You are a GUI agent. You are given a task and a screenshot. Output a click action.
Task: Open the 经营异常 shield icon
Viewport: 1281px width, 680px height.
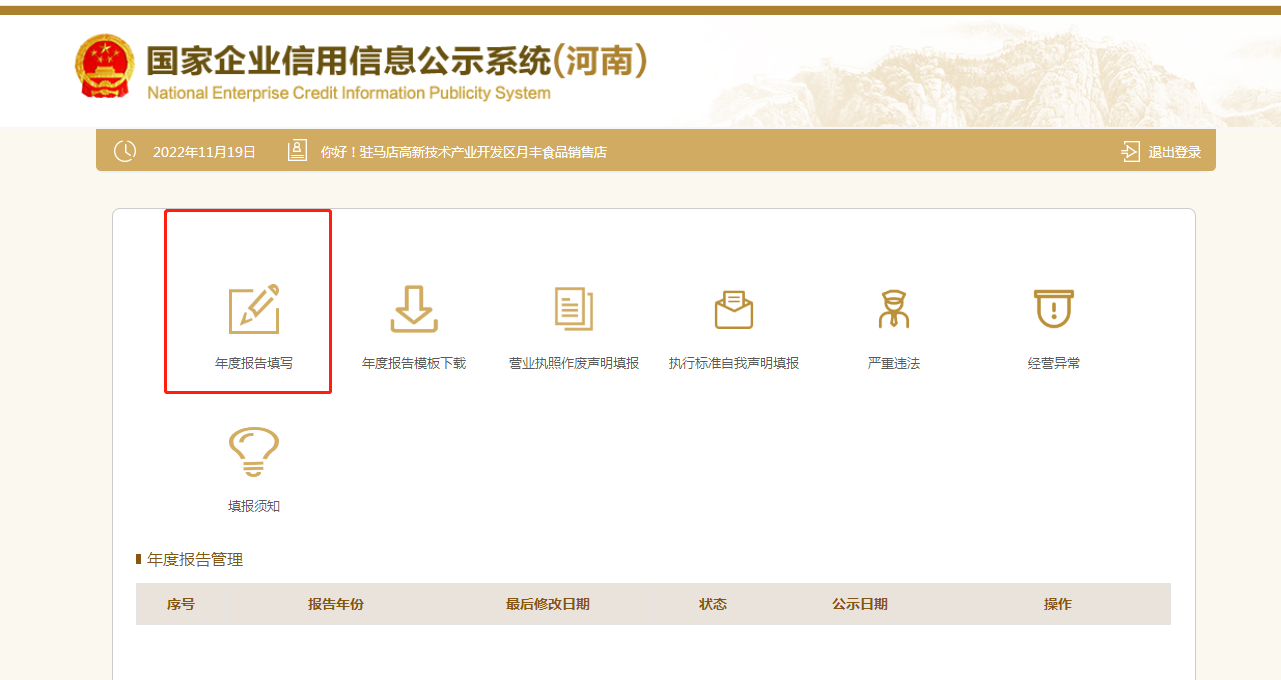click(x=1053, y=309)
